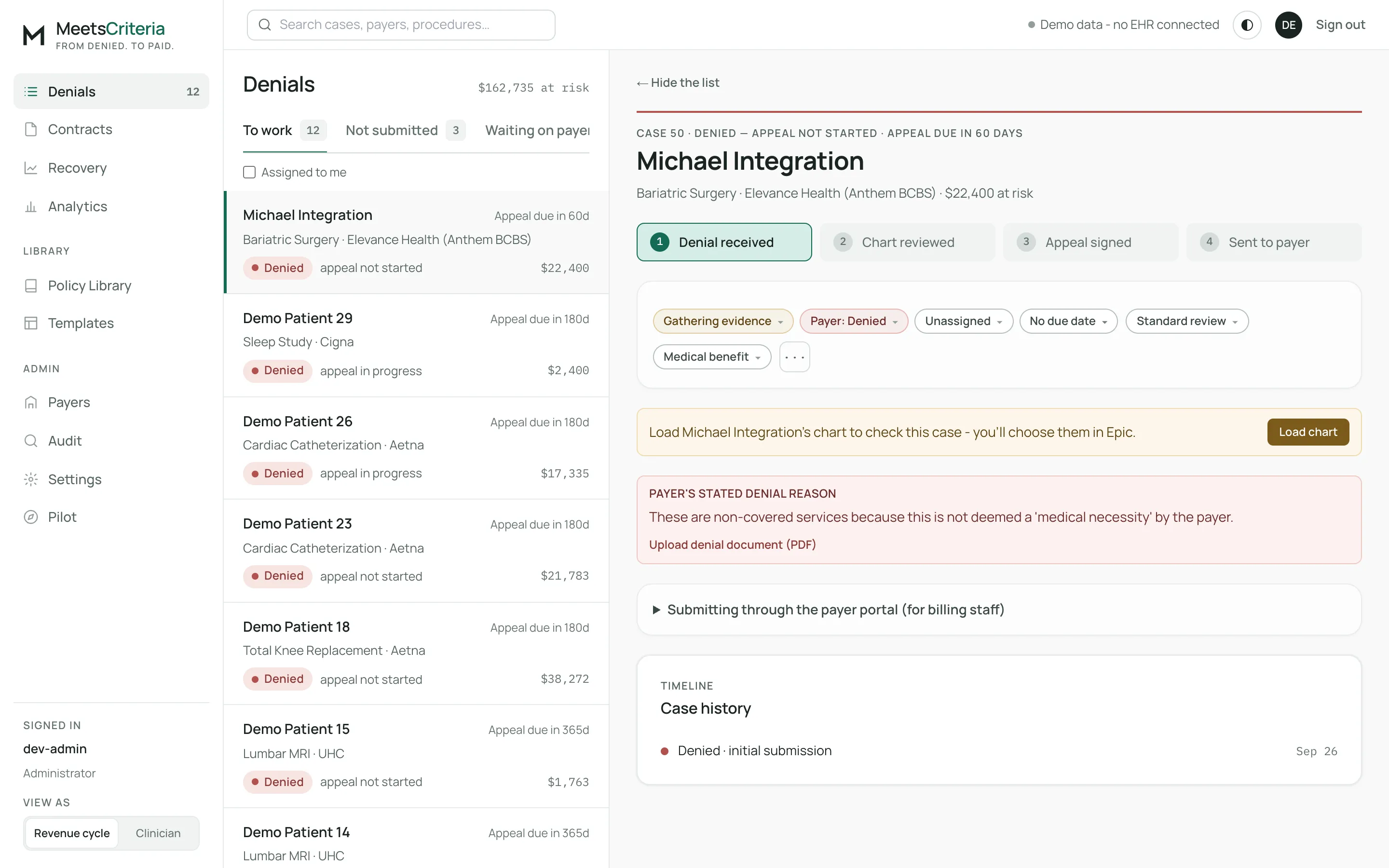Check the Assigned to me checkbox
The height and width of the screenshot is (868, 1389).
(249, 172)
